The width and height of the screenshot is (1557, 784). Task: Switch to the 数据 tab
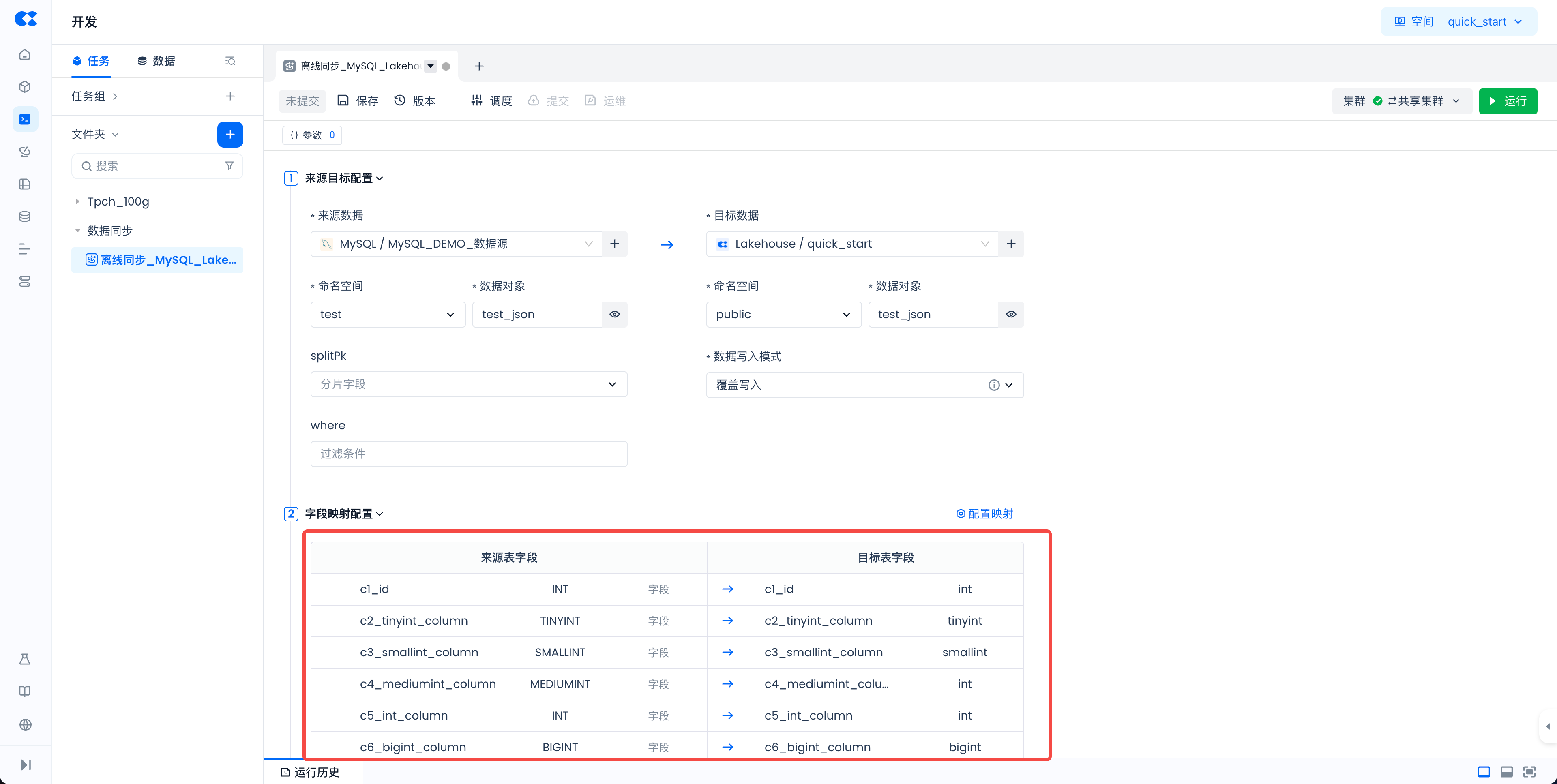point(156,61)
